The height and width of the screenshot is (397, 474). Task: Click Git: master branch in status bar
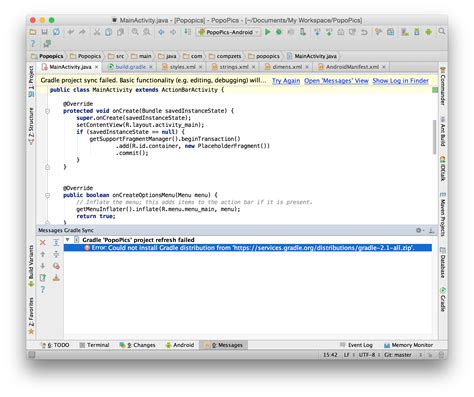(398, 355)
